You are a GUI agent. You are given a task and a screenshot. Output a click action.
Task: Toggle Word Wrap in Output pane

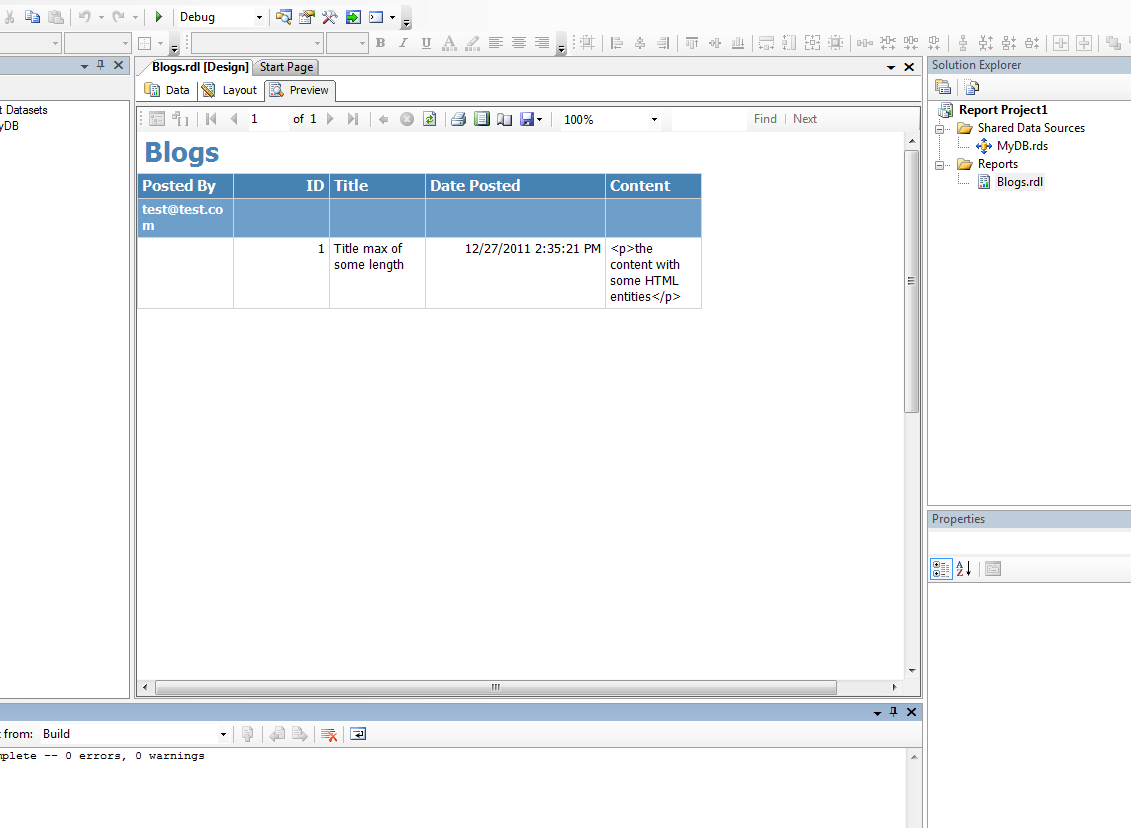pyautogui.click(x=358, y=734)
